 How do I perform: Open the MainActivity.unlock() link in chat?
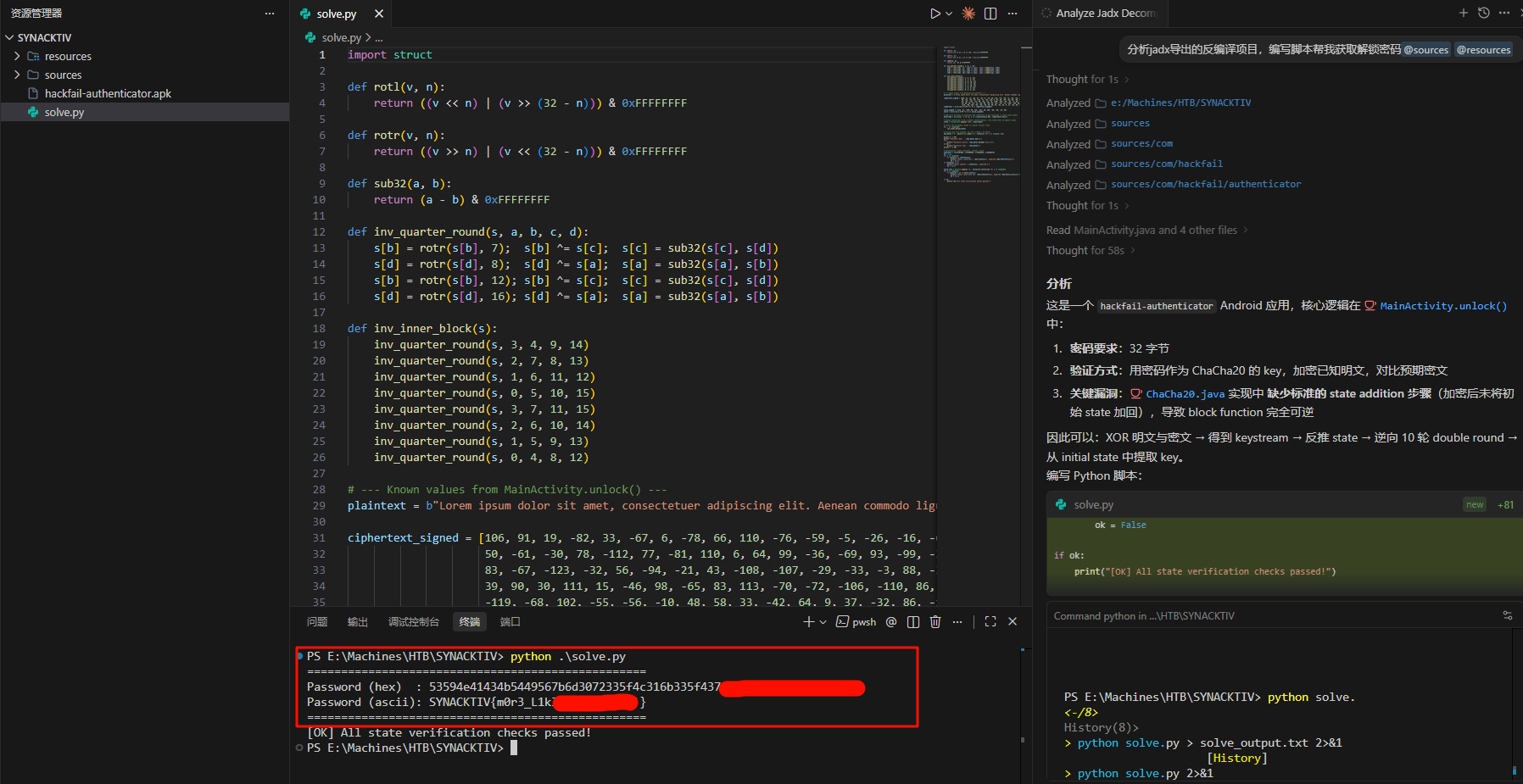(1442, 306)
